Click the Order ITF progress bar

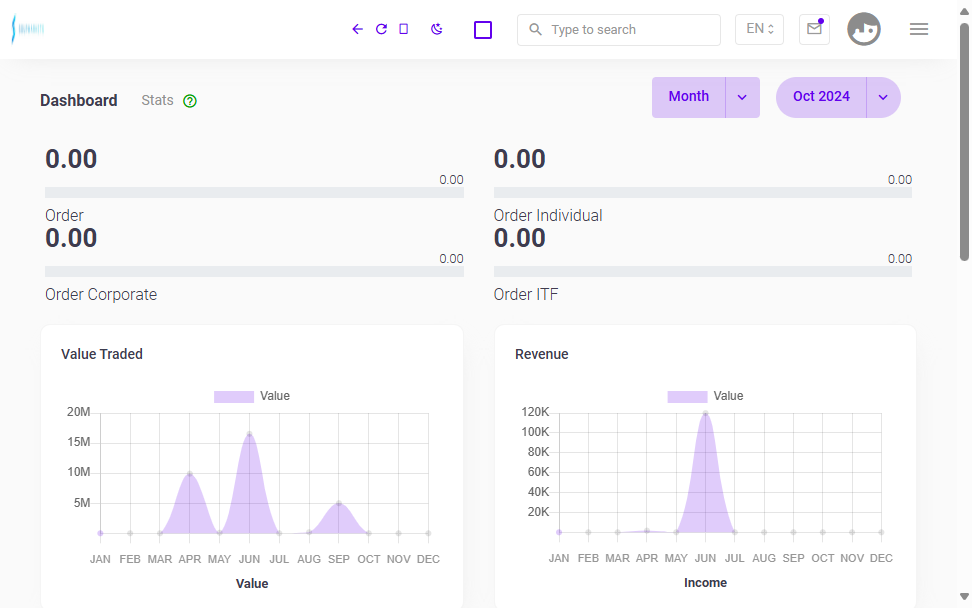coord(702,271)
